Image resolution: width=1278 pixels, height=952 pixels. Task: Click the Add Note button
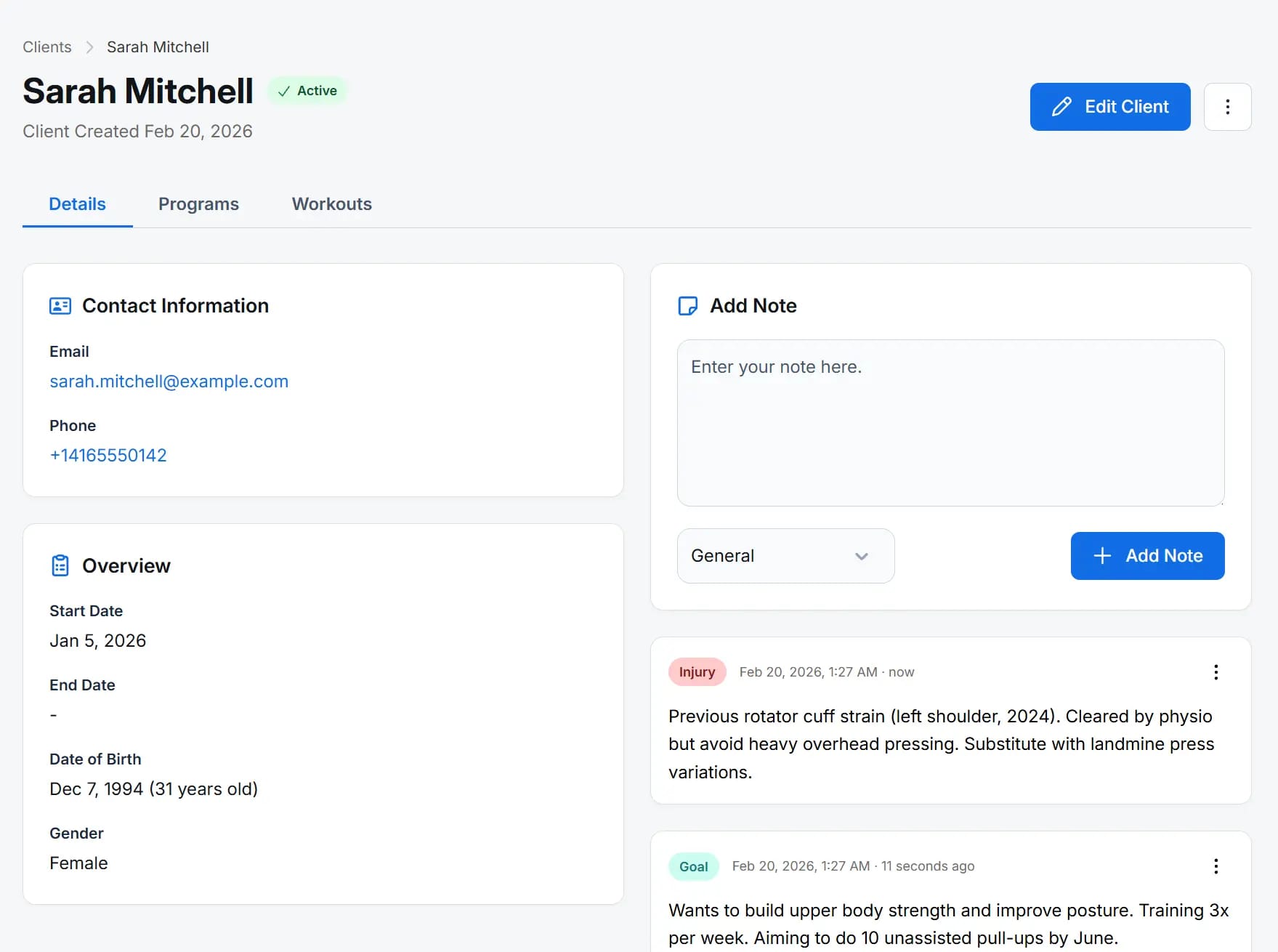[x=1147, y=555]
